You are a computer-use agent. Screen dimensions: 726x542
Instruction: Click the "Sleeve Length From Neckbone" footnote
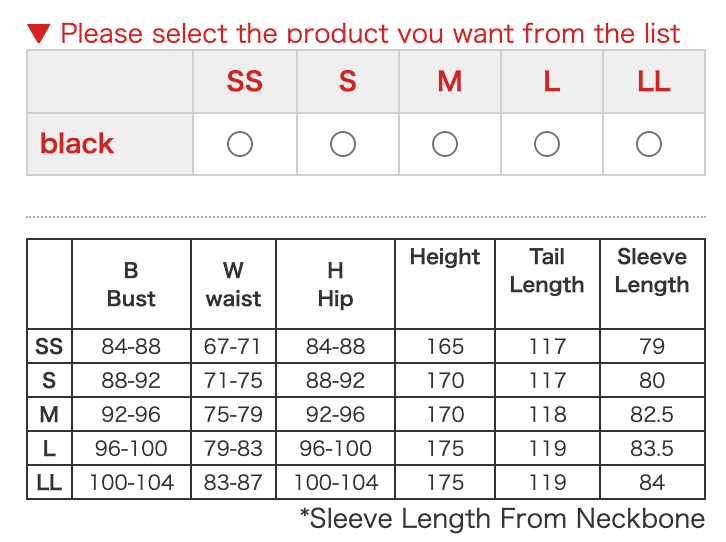(x=502, y=519)
